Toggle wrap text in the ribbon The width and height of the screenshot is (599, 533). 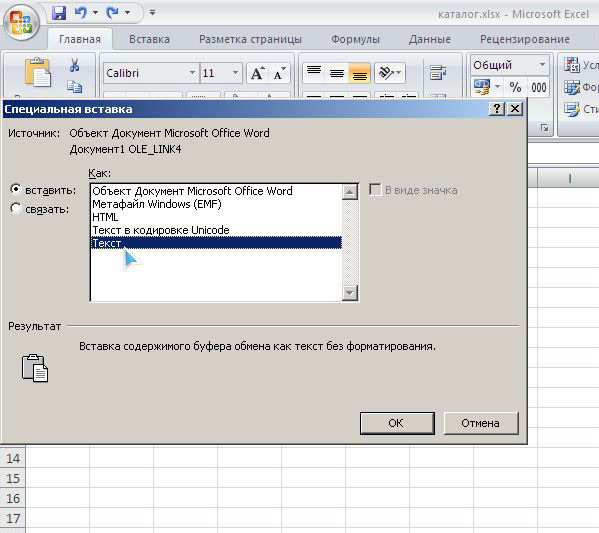coord(438,73)
